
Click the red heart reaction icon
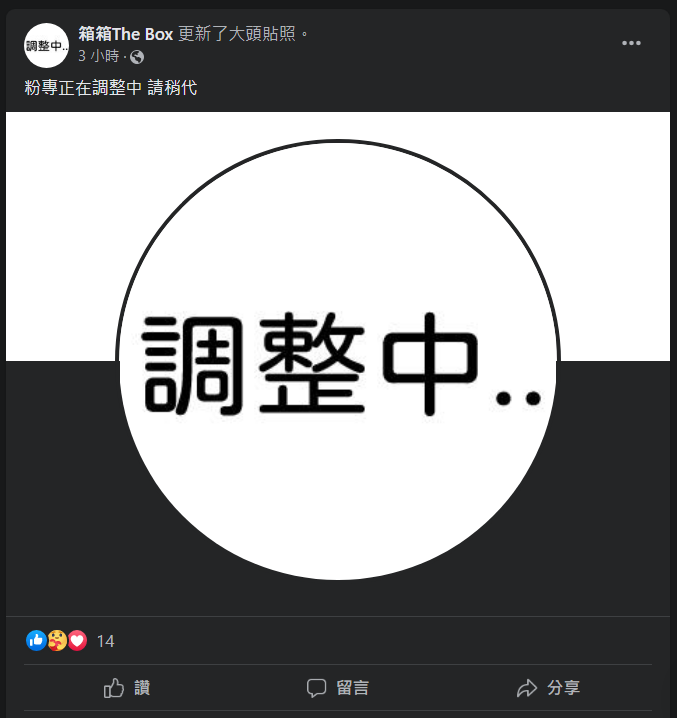click(x=77, y=640)
